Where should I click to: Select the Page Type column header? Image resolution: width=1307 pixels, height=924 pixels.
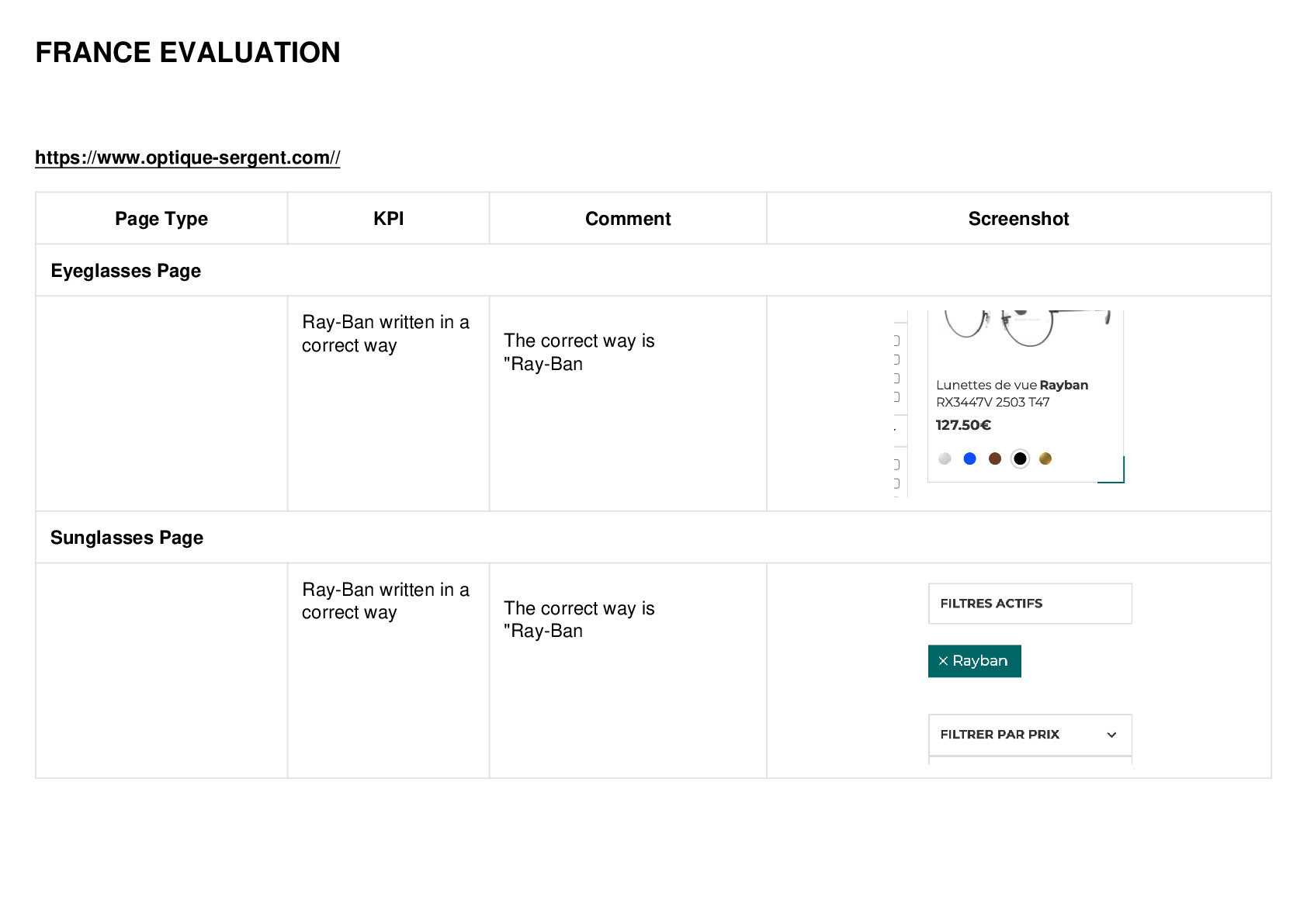[161, 219]
